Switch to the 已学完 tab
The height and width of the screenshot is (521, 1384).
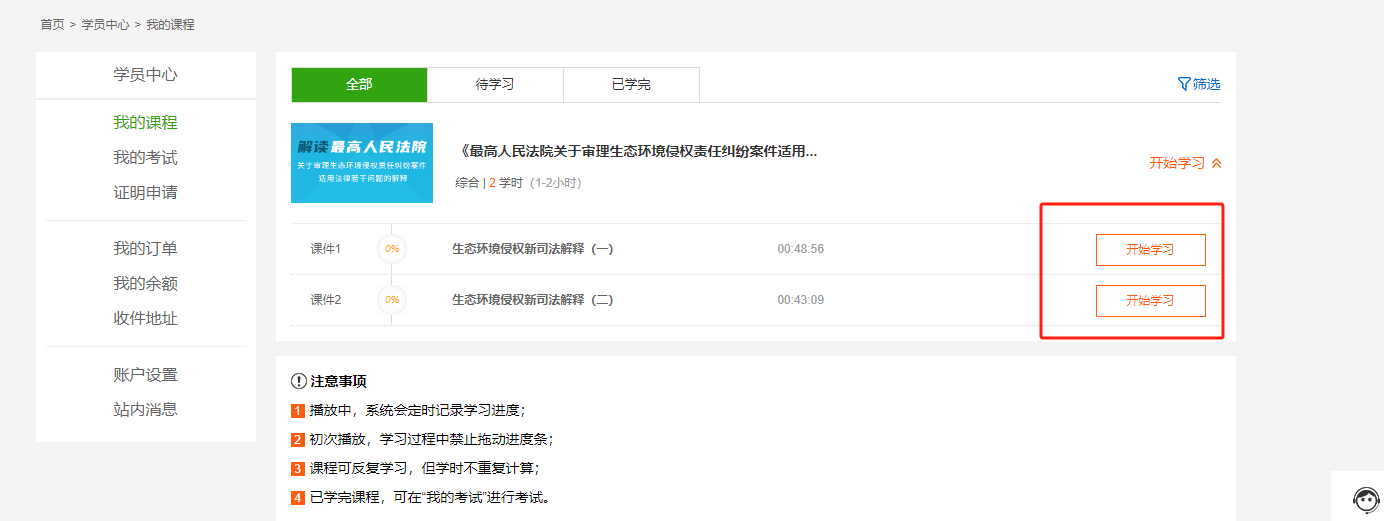point(631,85)
